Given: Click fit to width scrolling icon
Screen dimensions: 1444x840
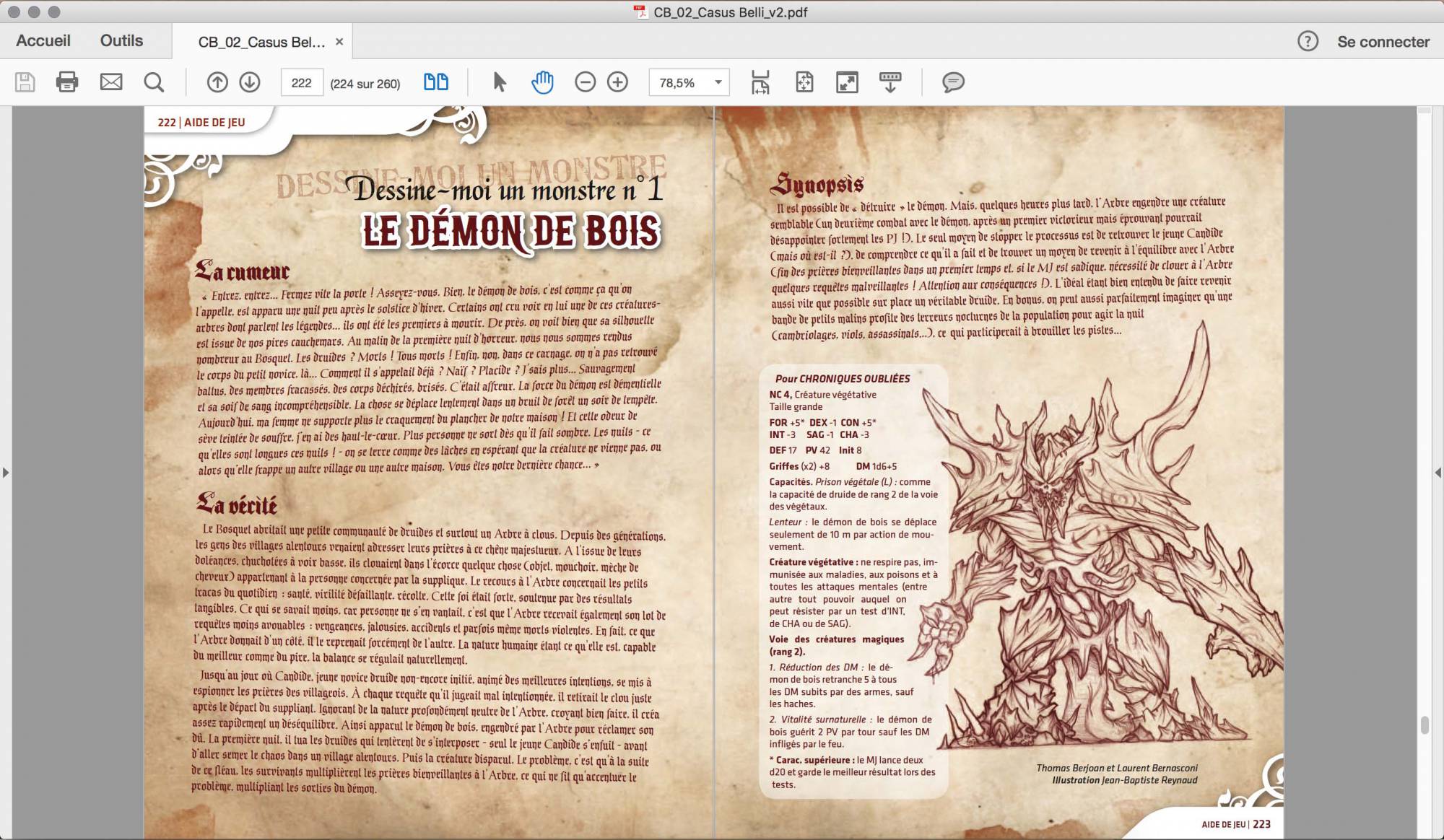Looking at the screenshot, I should 760,82.
